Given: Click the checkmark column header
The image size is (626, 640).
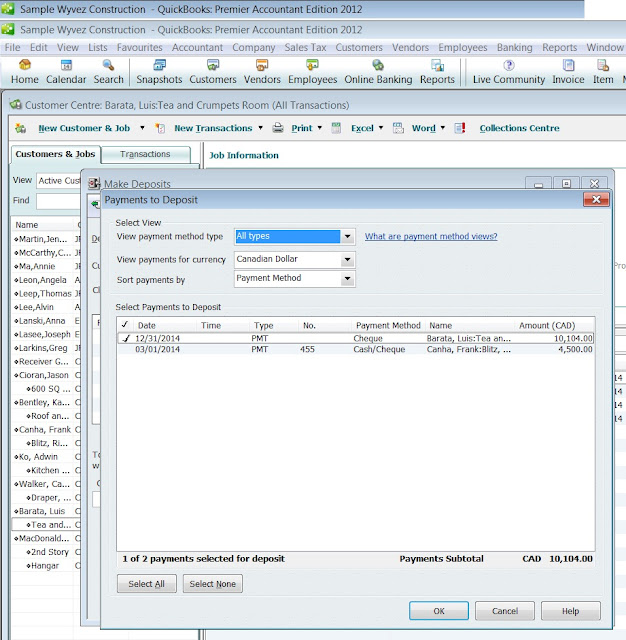Looking at the screenshot, I should point(125,325).
